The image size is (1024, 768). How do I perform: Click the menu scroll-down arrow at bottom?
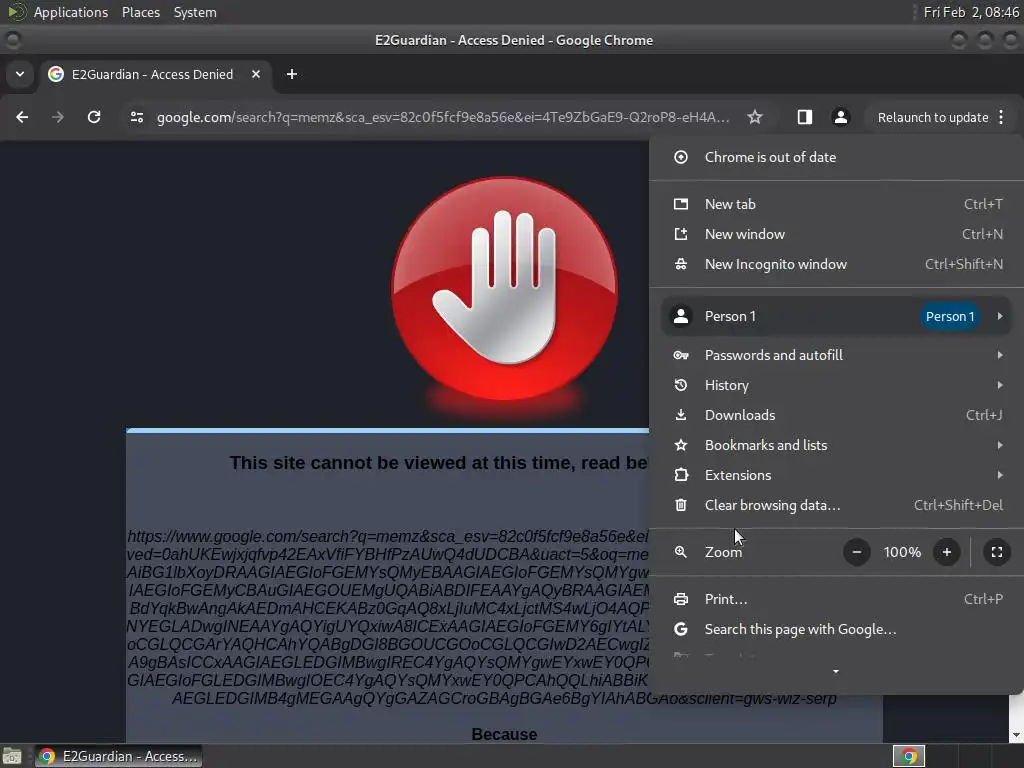pyautogui.click(x=836, y=671)
